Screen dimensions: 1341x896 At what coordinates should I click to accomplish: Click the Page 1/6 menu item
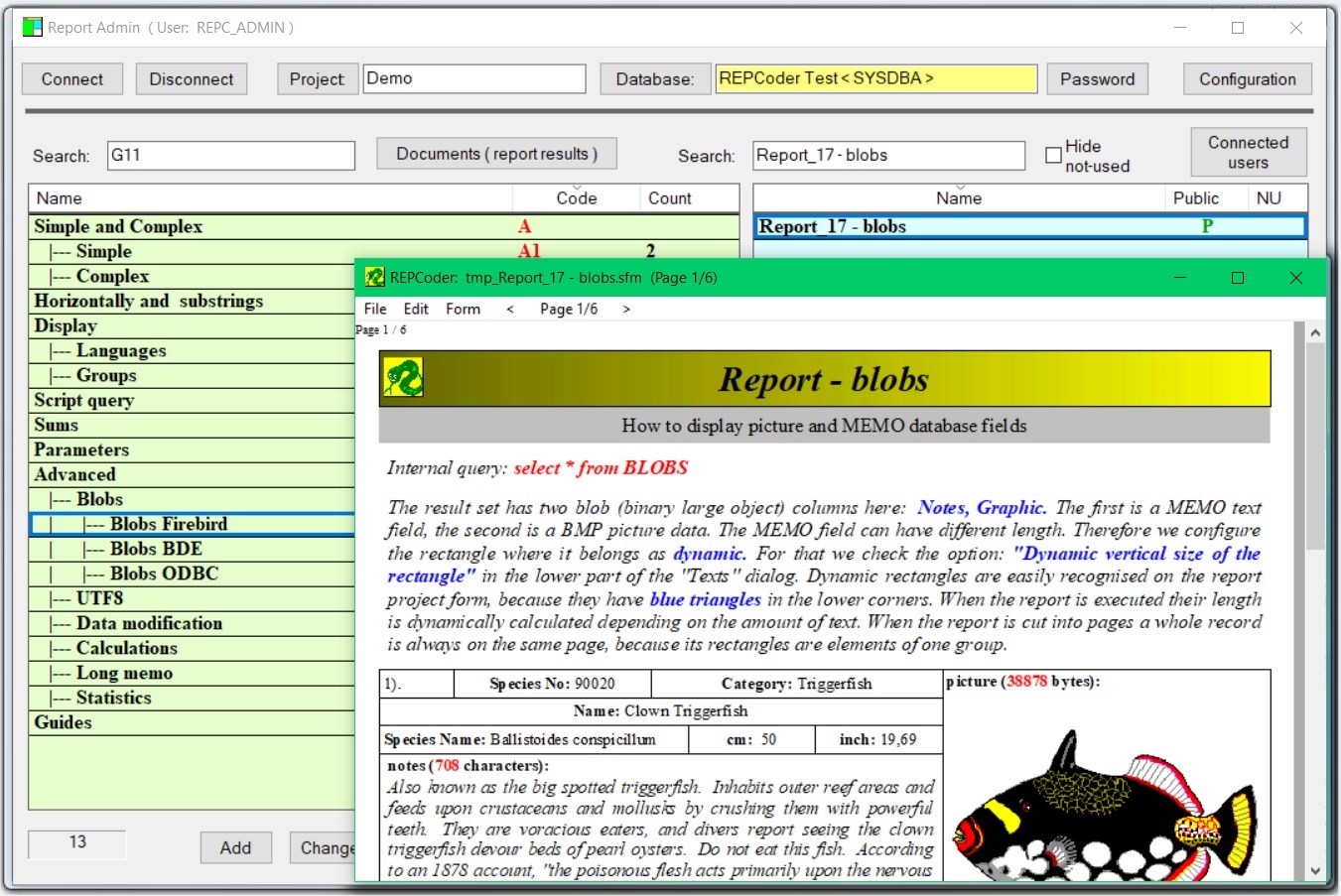[569, 309]
